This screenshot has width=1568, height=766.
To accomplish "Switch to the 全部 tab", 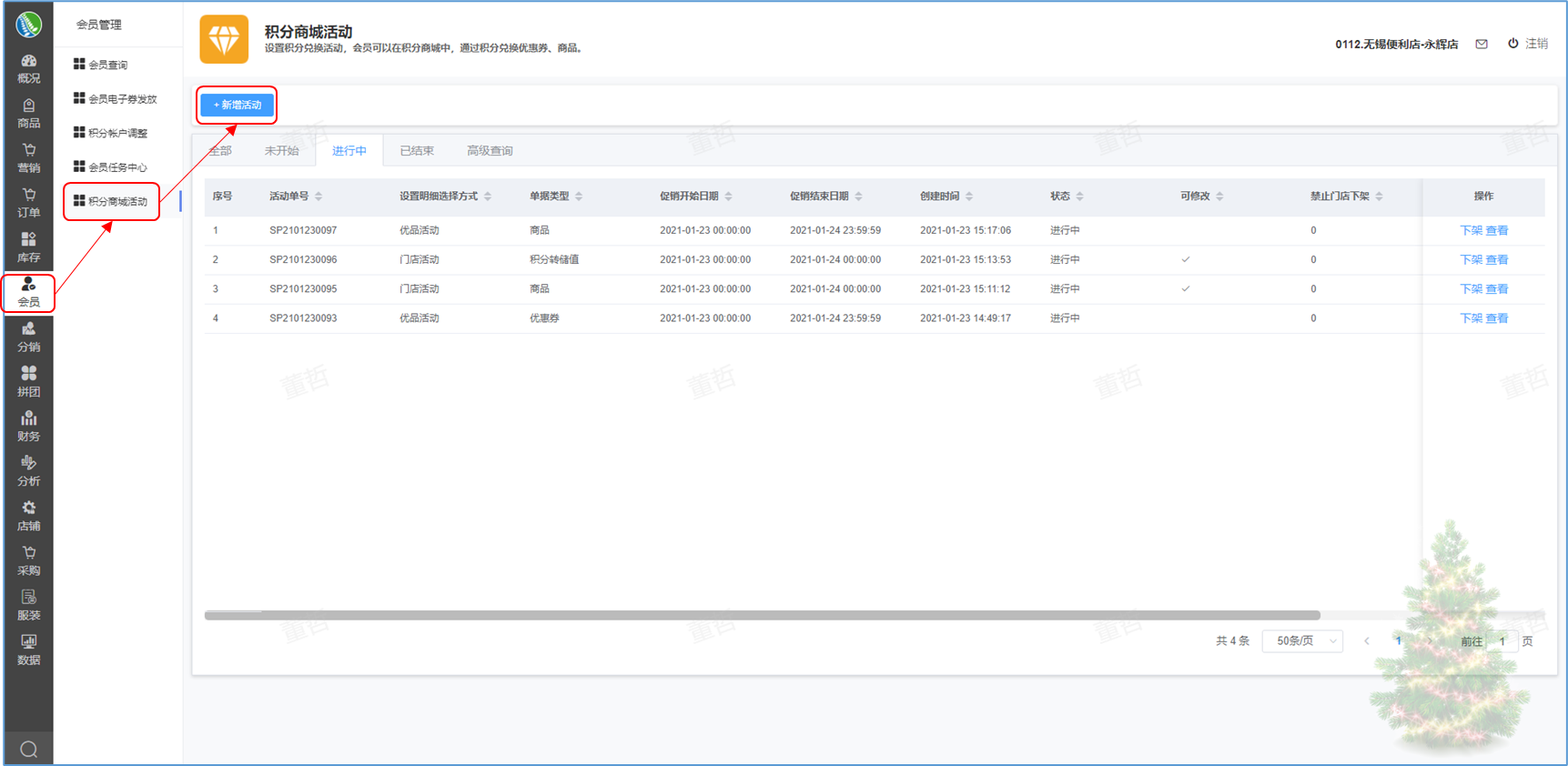I will [220, 151].
